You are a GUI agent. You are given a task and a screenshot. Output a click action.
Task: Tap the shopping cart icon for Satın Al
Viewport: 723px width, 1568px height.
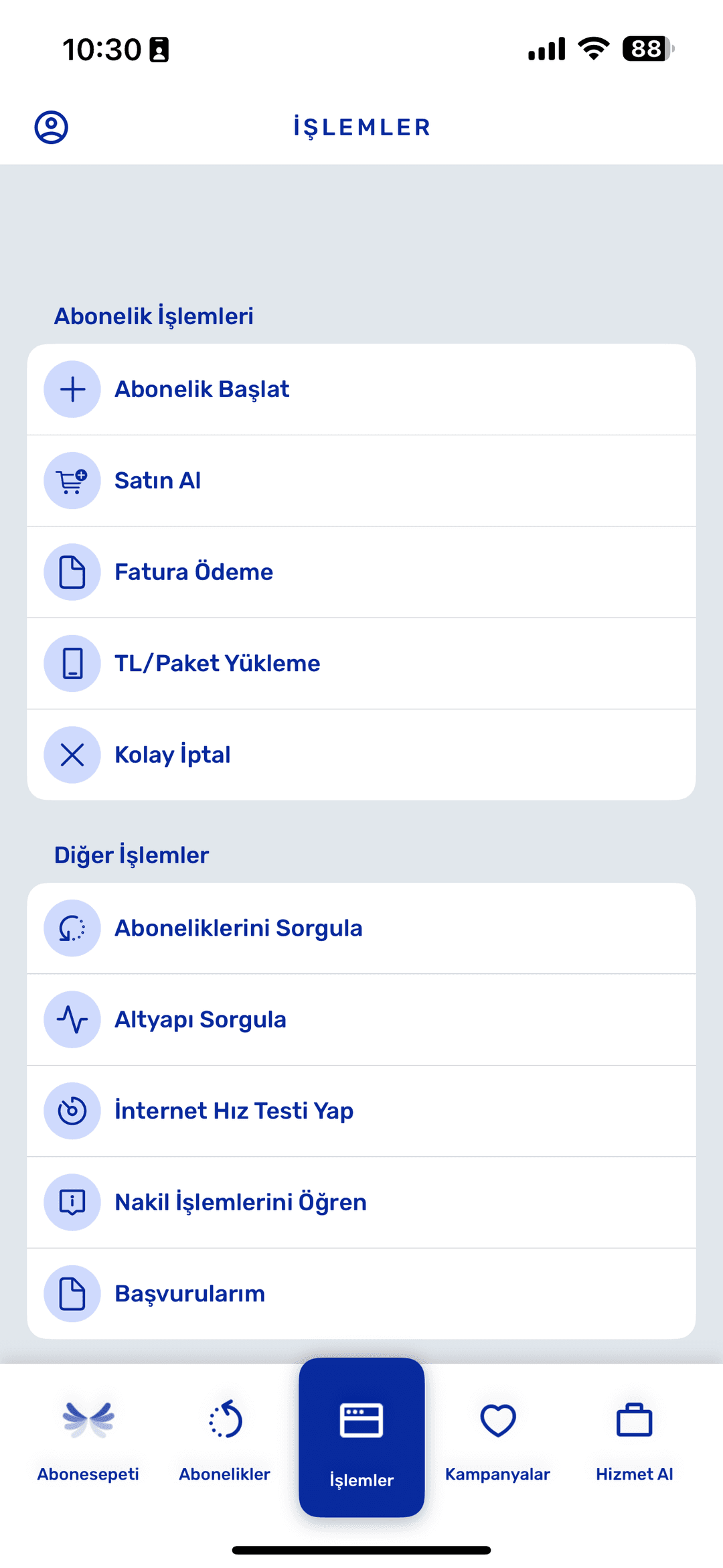point(72,481)
